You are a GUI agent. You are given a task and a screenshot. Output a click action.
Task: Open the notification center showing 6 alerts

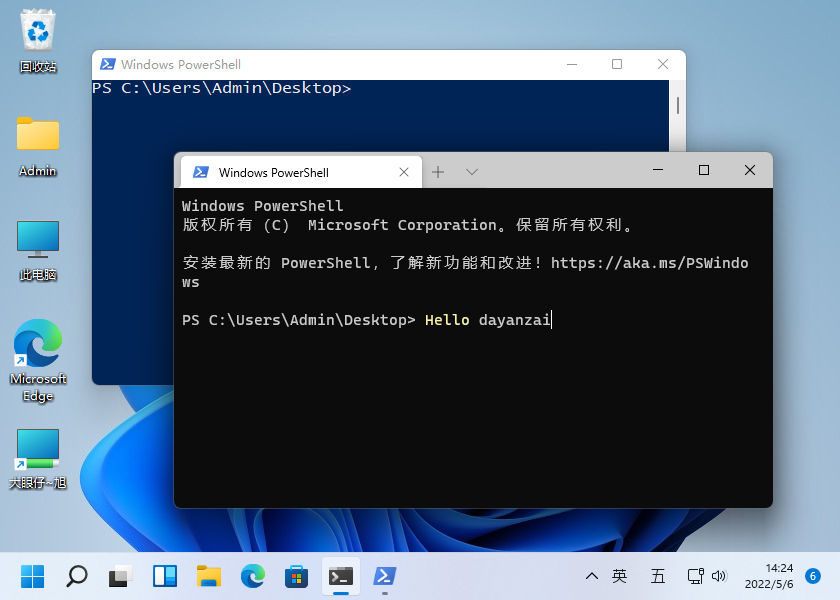[x=812, y=577]
